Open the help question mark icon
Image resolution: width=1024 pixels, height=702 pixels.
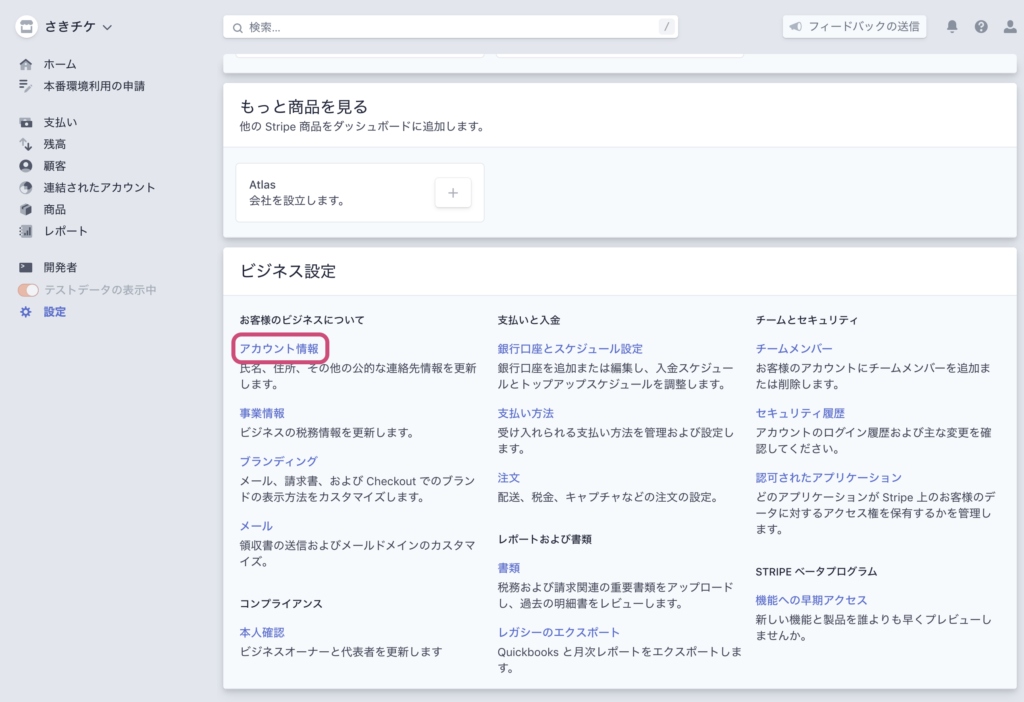coord(981,27)
